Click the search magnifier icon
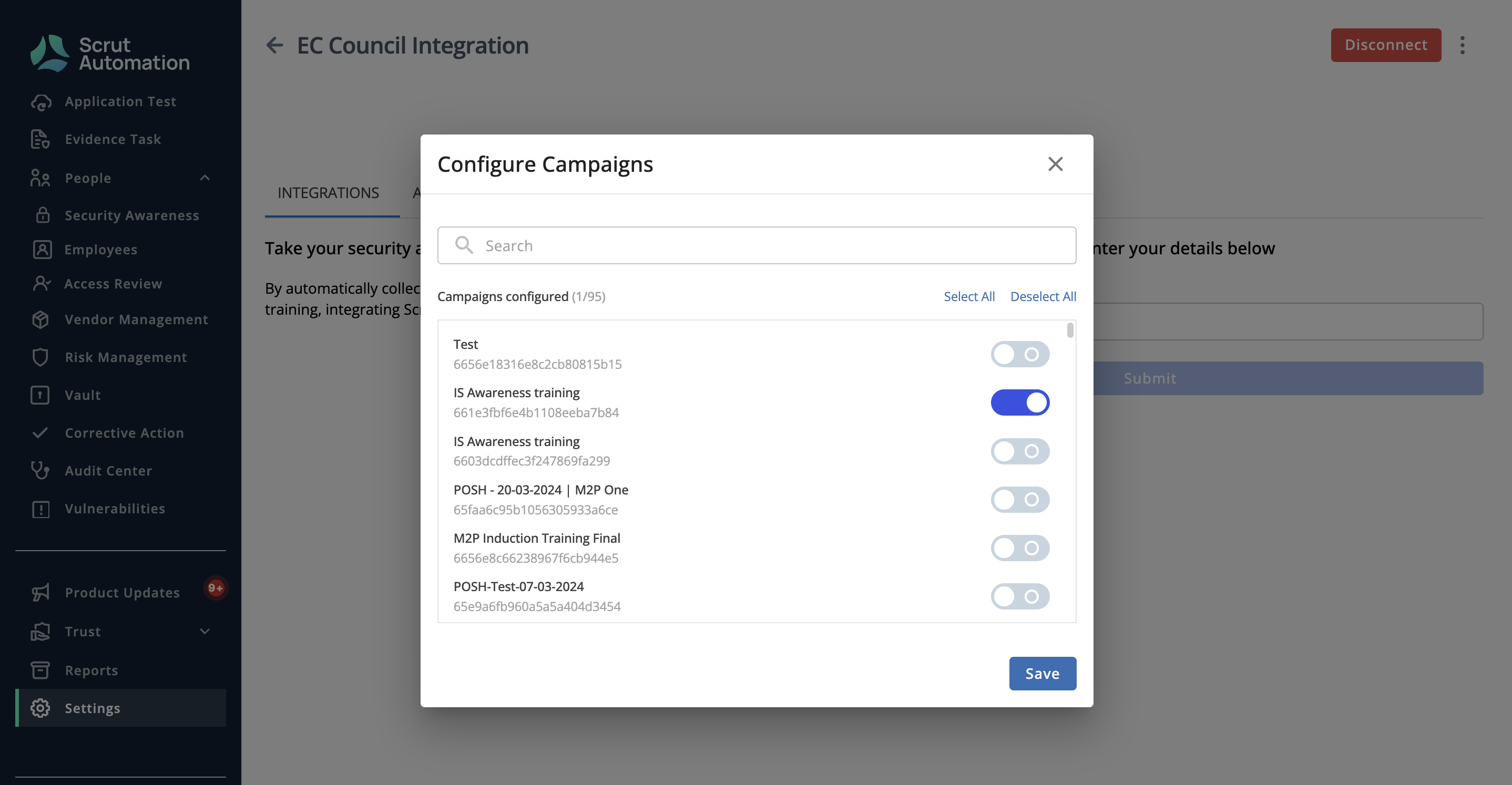Image resolution: width=1512 pixels, height=785 pixels. coord(464,245)
